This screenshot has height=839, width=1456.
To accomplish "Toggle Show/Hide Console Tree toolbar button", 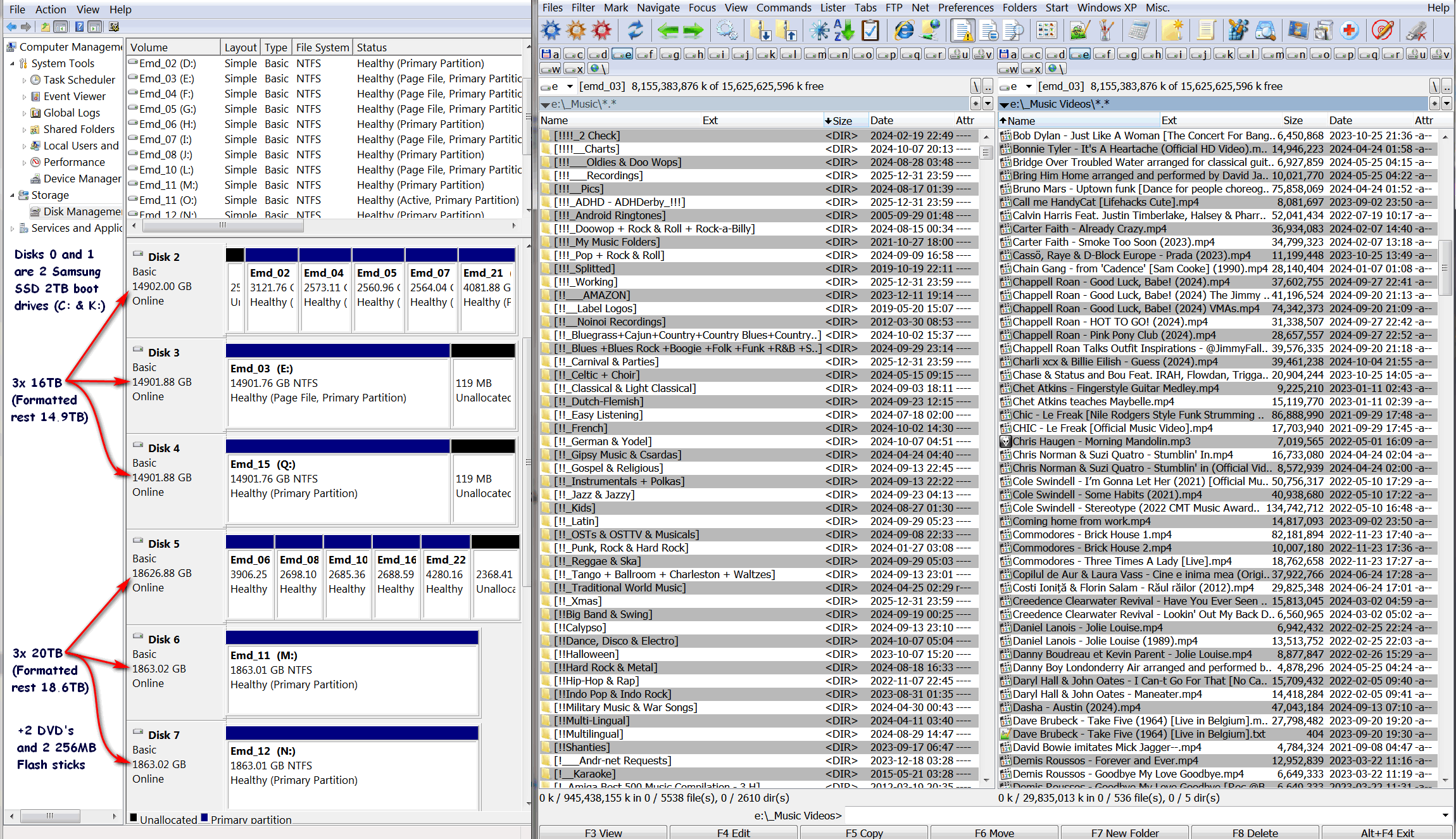I will (x=61, y=27).
